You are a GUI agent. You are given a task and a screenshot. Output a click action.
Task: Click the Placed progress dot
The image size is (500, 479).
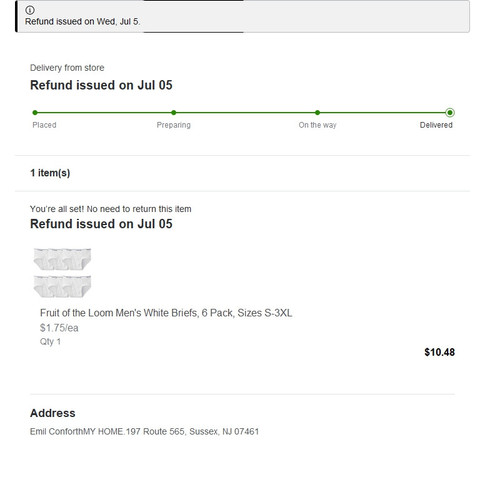pos(35,113)
